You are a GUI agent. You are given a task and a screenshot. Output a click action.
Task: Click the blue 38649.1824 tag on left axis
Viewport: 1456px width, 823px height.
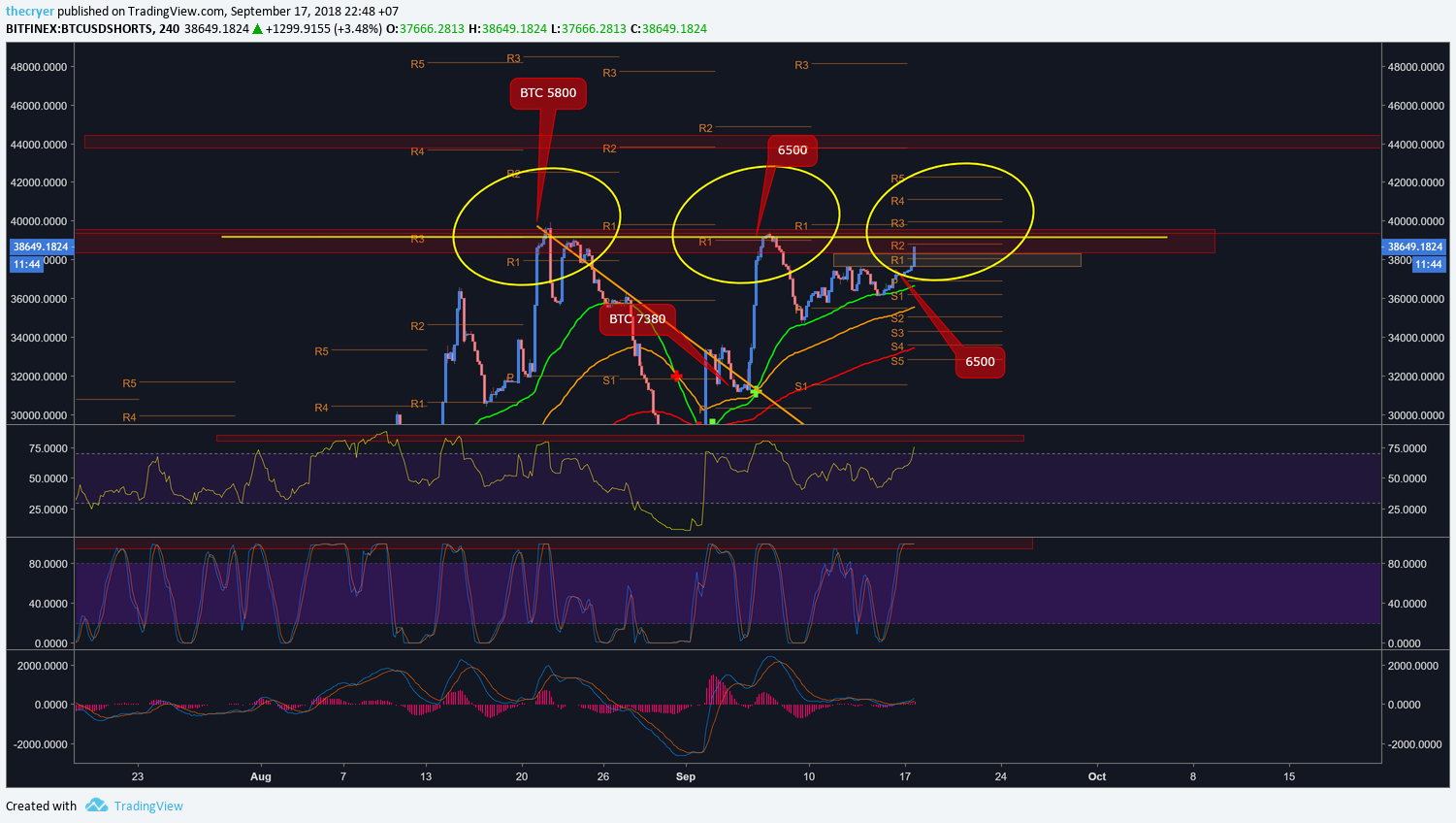point(41,247)
